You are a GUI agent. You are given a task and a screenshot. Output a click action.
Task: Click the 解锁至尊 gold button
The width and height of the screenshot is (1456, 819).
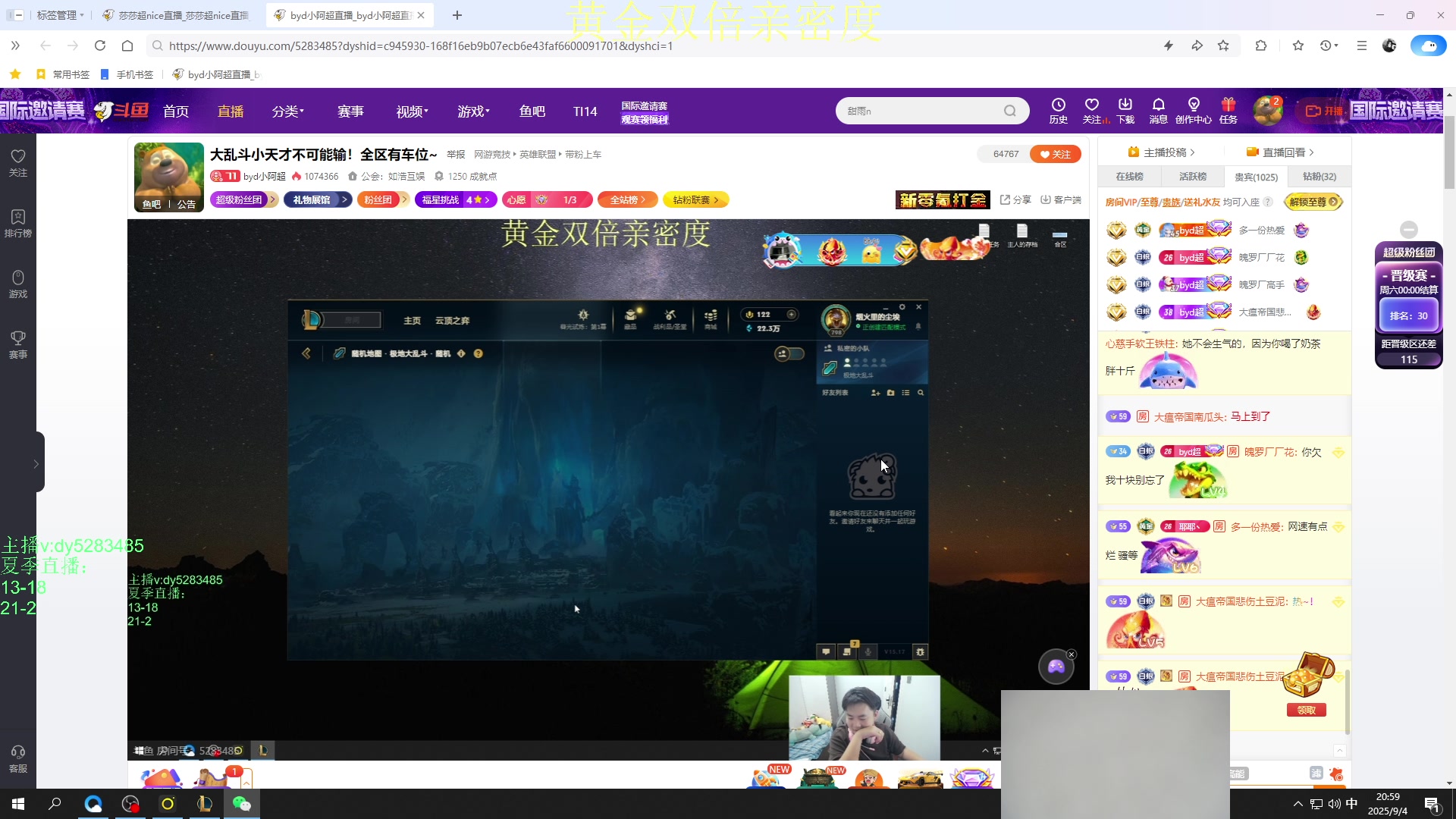pos(1313,202)
